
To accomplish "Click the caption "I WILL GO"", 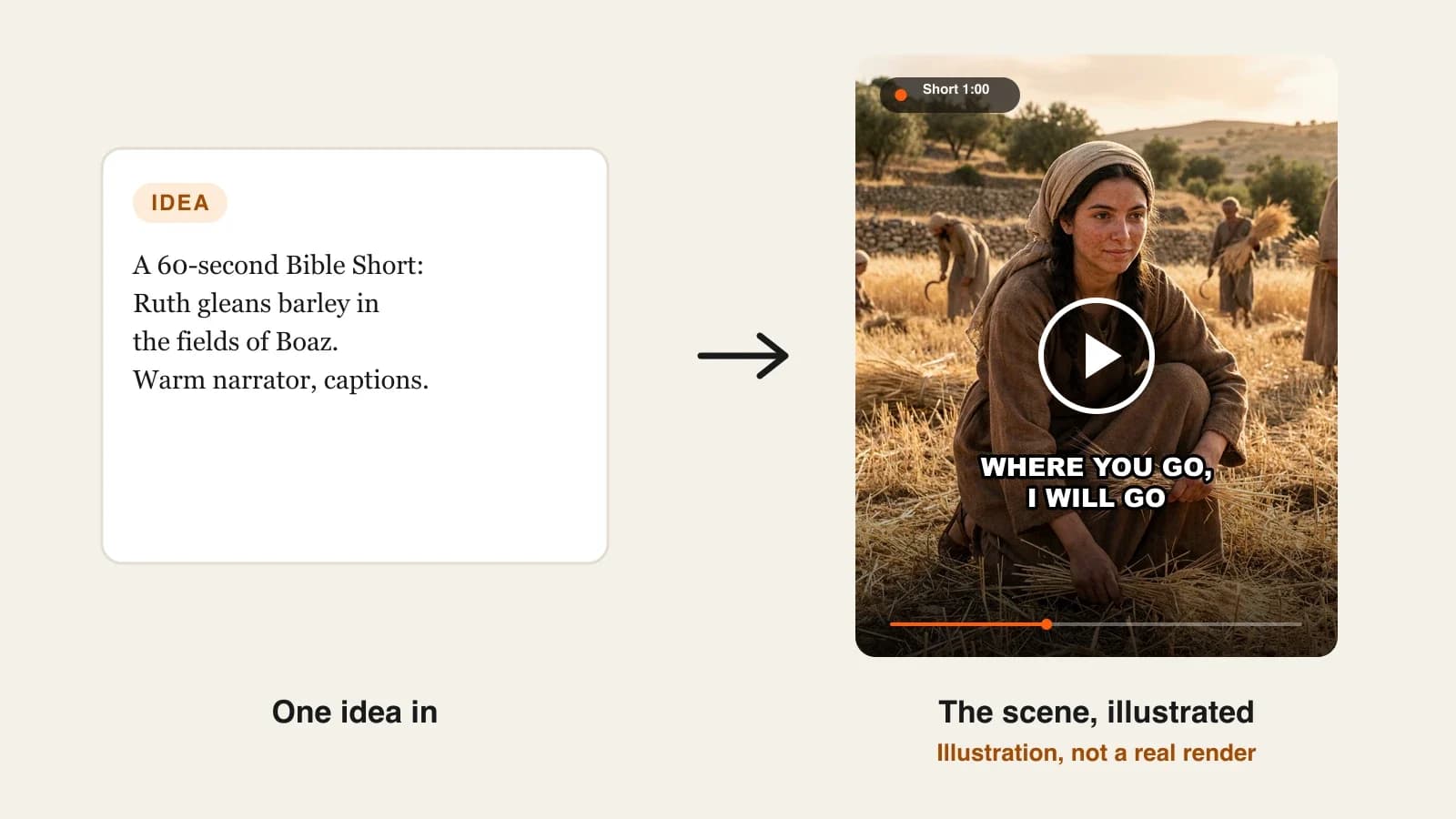I will (x=1097, y=498).
